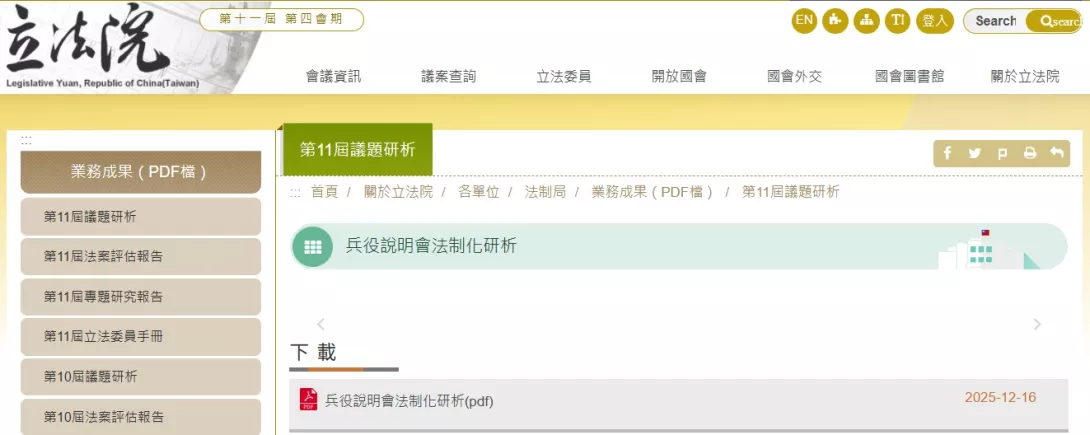Viewport: 1090px width, 435px height.
Task: Print the page using printer icon
Action: pyautogui.click(x=1029, y=153)
